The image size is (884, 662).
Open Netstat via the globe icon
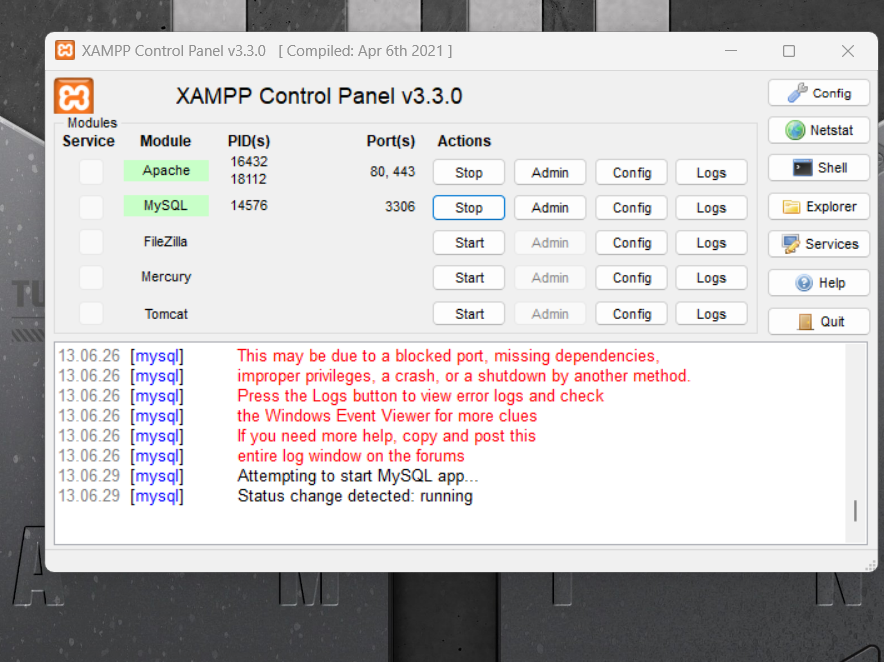pyautogui.click(x=795, y=130)
